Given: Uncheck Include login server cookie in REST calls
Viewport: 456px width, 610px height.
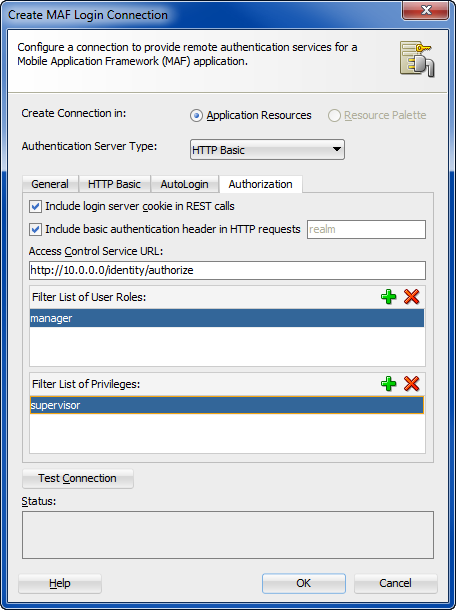Looking at the screenshot, I should click(35, 206).
